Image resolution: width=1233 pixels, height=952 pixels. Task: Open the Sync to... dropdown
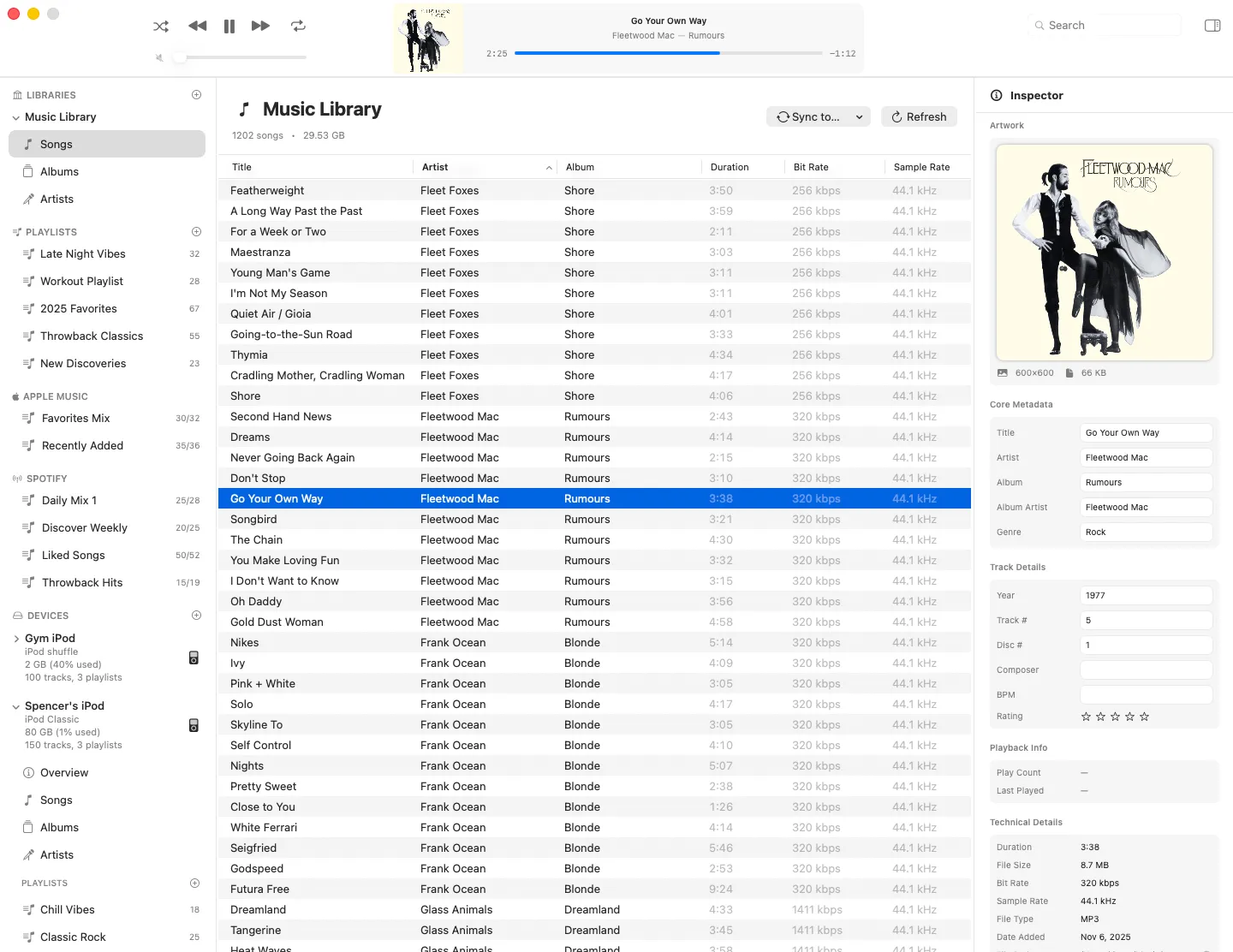(818, 116)
